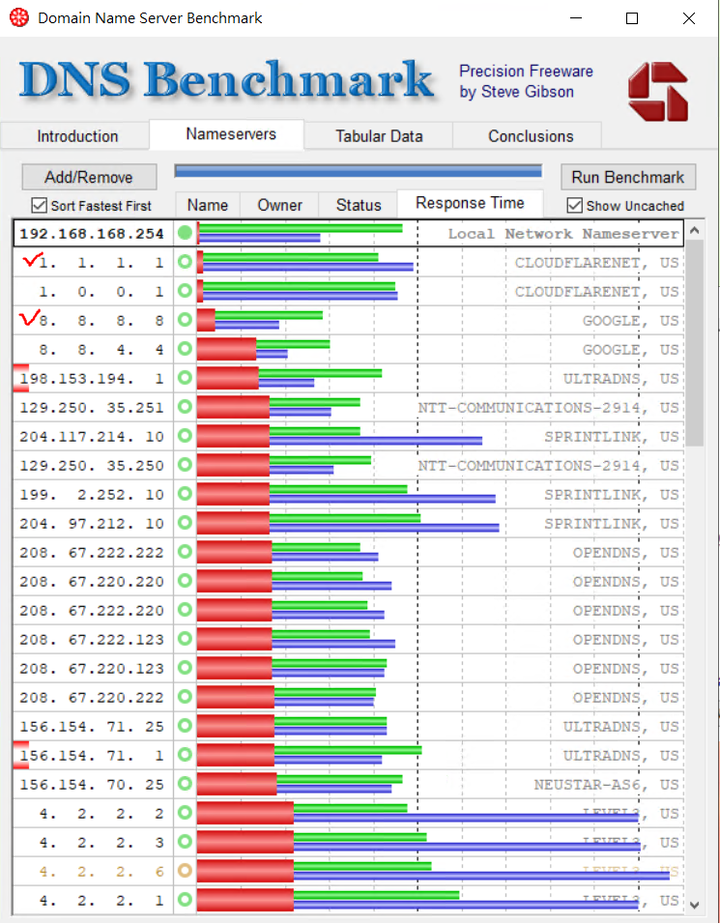
Task: Click NEUSTAR-AS6, US owner label
Action: click(x=606, y=784)
